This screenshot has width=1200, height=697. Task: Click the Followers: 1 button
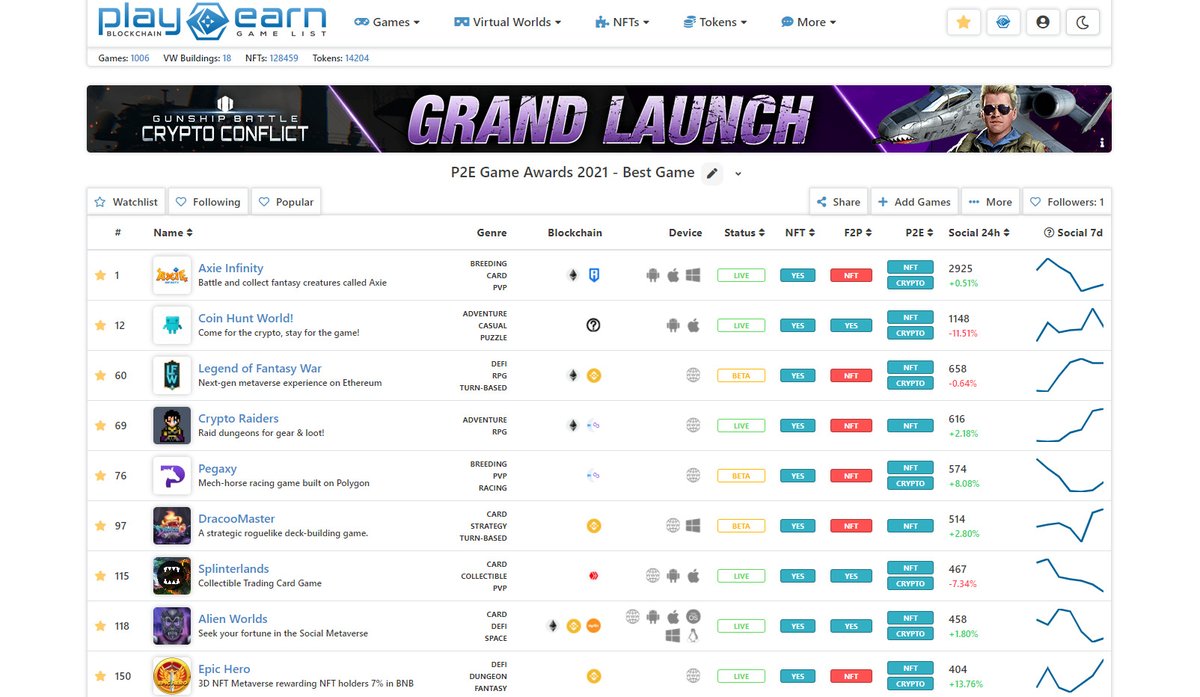click(x=1067, y=202)
